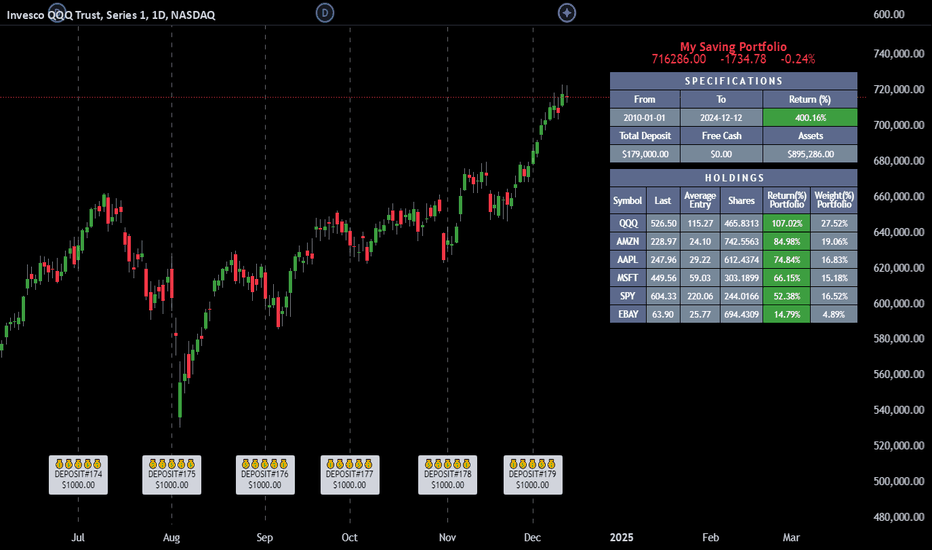
Task: Click the Weight(%) Portfolio column header
Action: pos(834,200)
